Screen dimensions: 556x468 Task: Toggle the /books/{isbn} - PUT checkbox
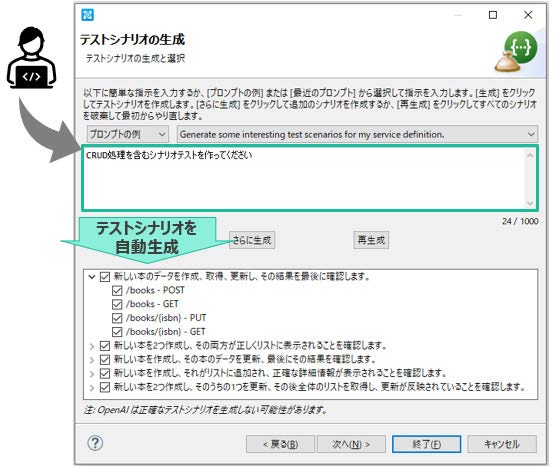[x=117, y=318]
